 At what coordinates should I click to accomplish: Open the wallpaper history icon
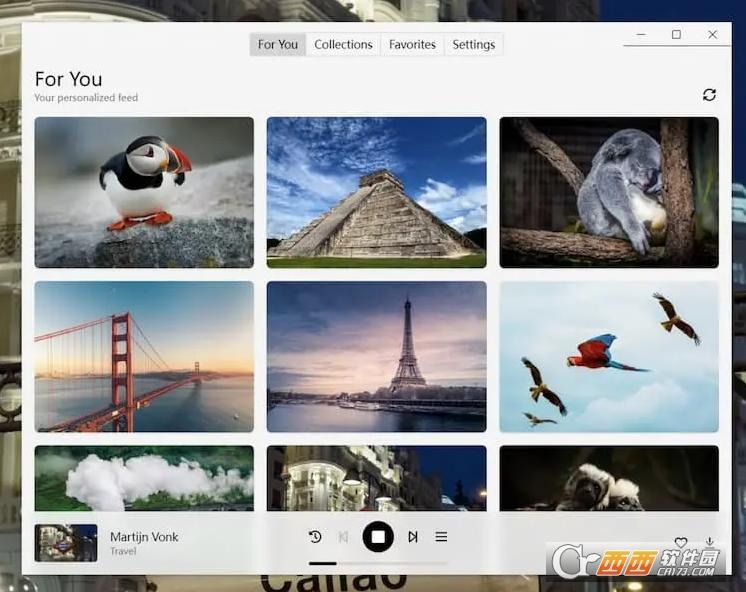pyautogui.click(x=315, y=537)
